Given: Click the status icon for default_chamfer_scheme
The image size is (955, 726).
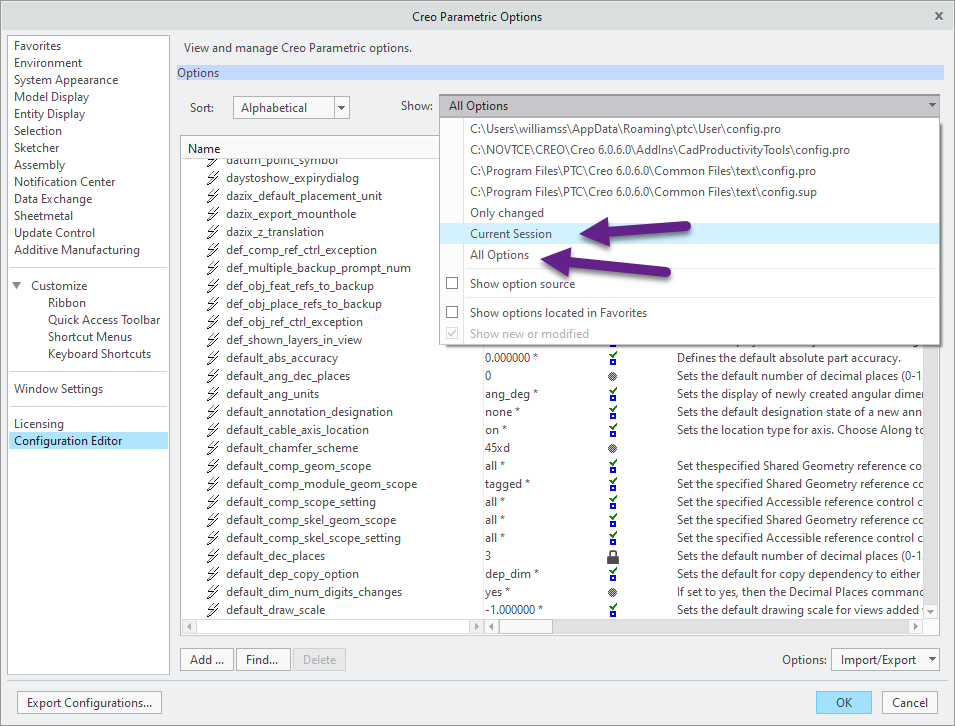Looking at the screenshot, I should pyautogui.click(x=613, y=448).
